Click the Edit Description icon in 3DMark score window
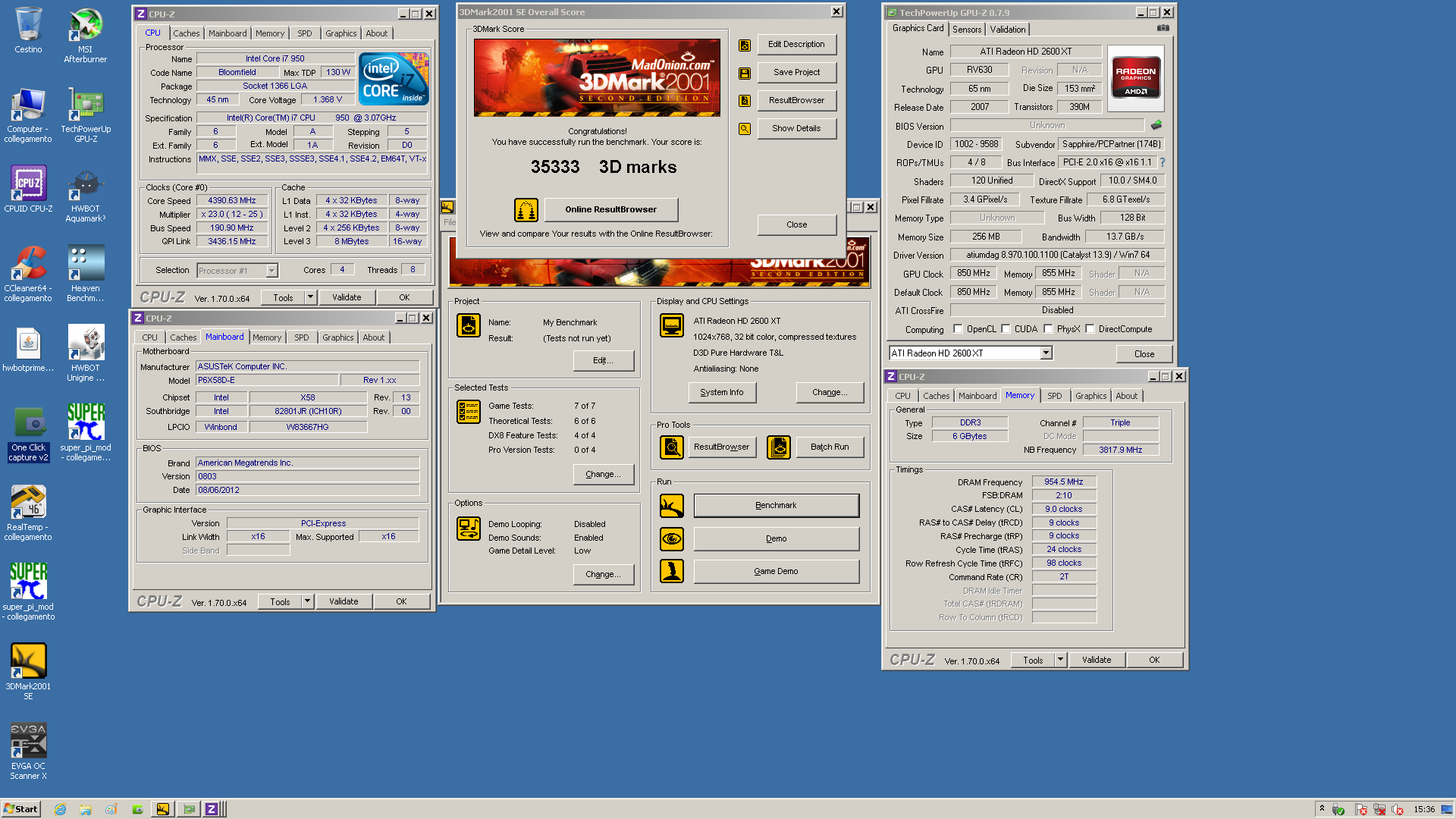This screenshot has height=819, width=1456. 745,45
